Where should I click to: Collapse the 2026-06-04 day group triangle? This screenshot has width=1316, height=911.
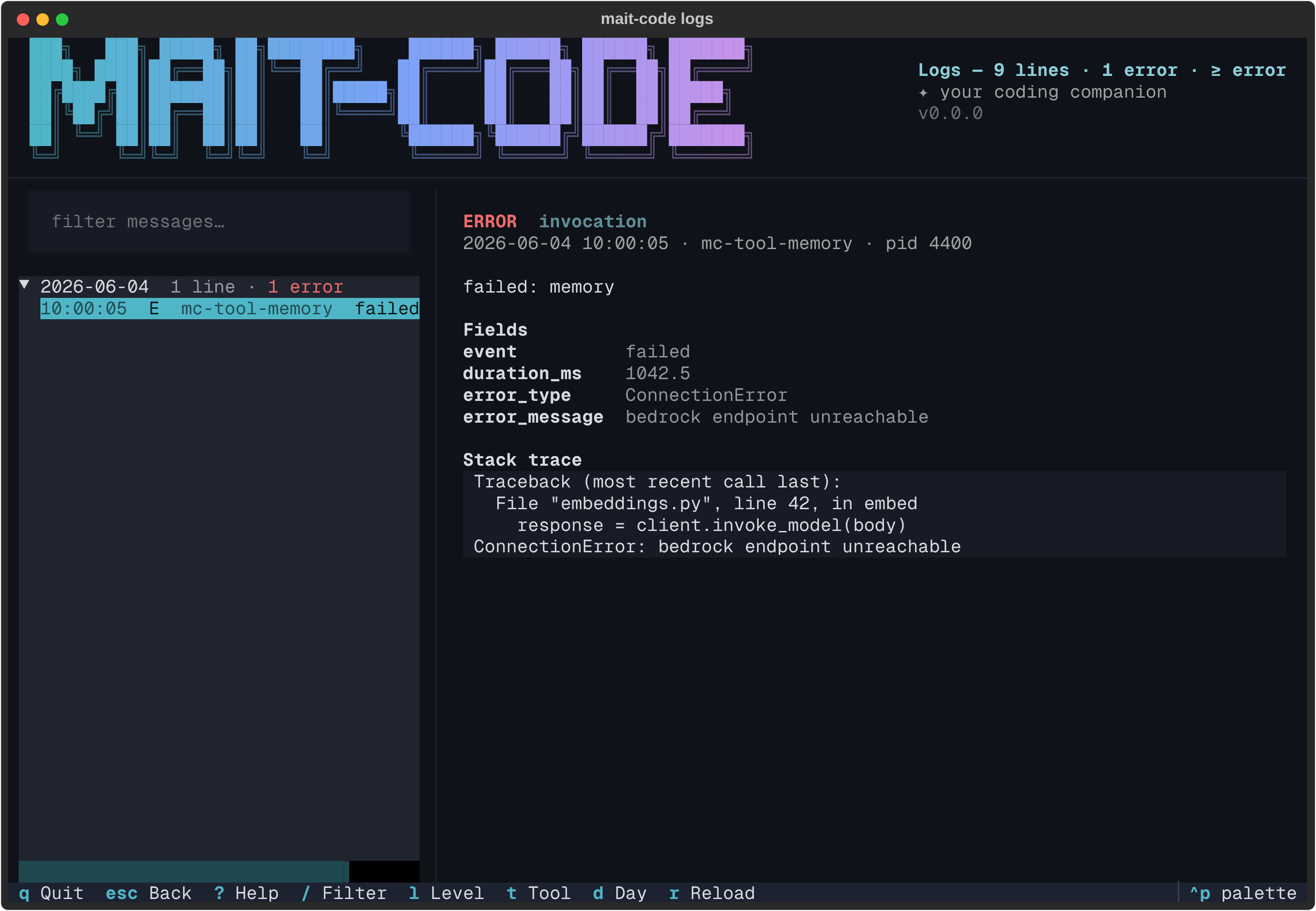point(24,285)
